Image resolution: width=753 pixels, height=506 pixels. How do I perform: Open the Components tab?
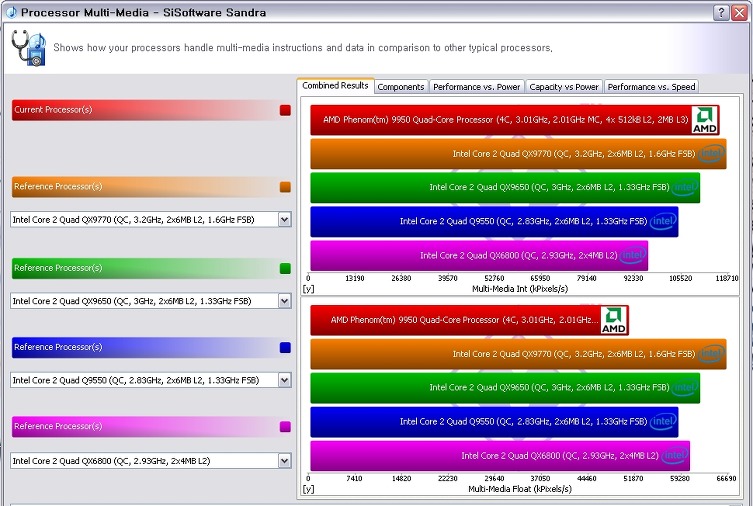(401, 87)
